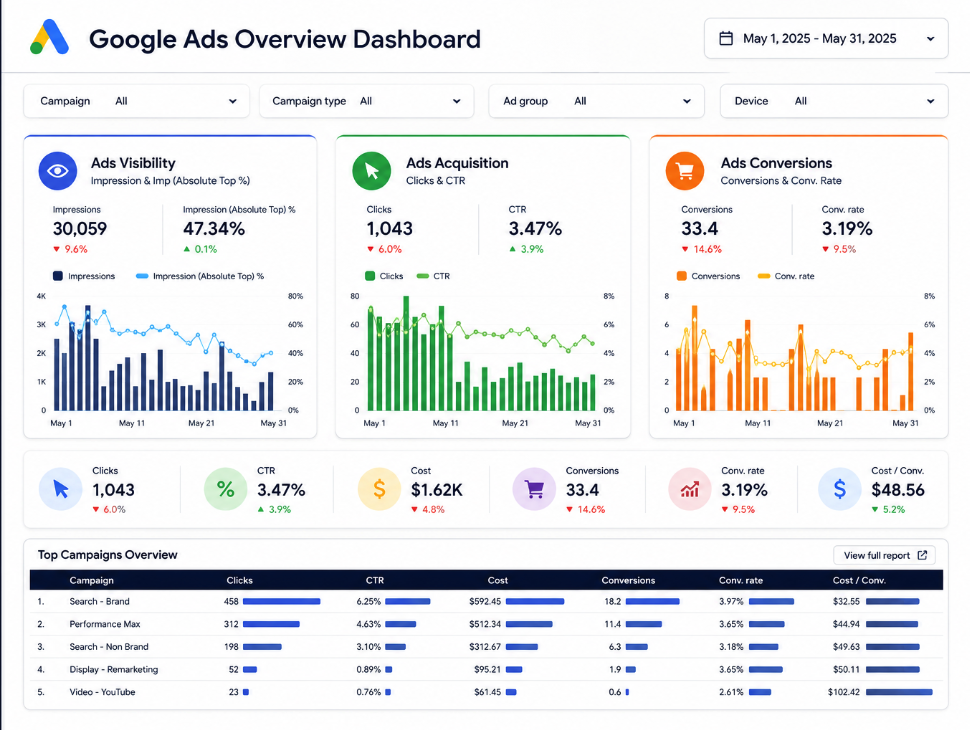Sort table by Conv. rate column header
This screenshot has width=970, height=730.
coord(740,580)
